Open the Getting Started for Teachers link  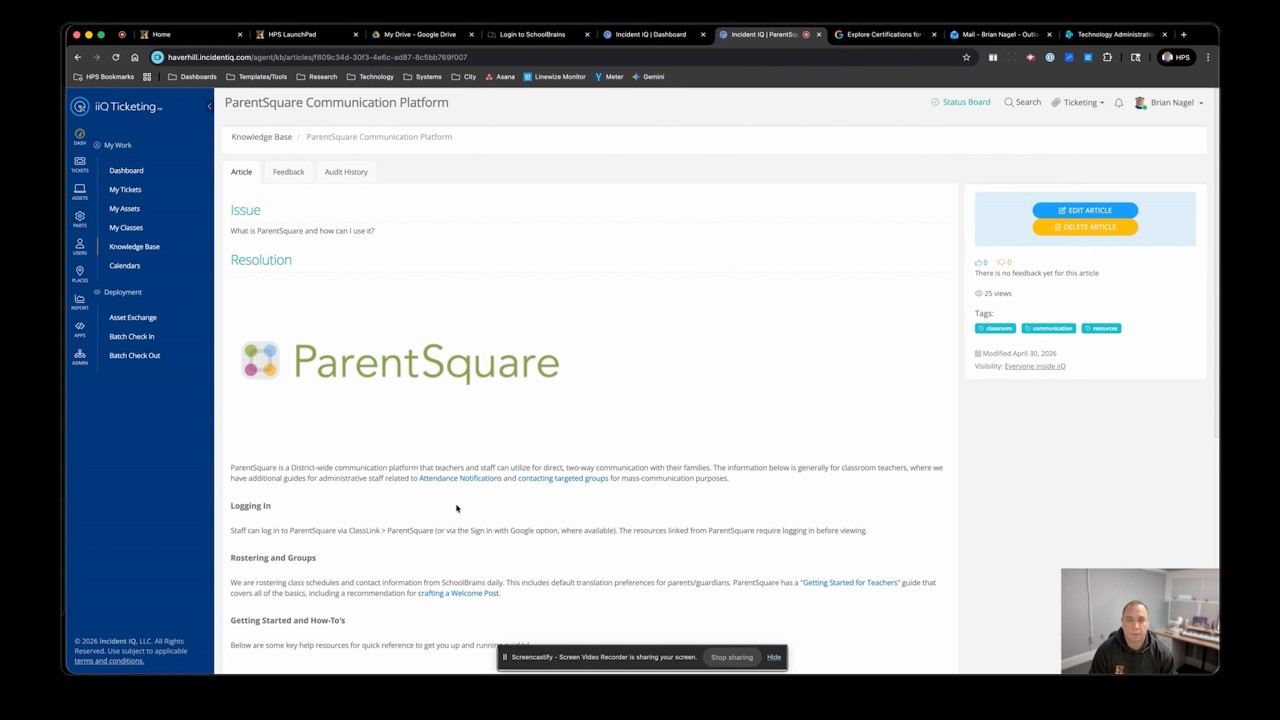coord(850,582)
